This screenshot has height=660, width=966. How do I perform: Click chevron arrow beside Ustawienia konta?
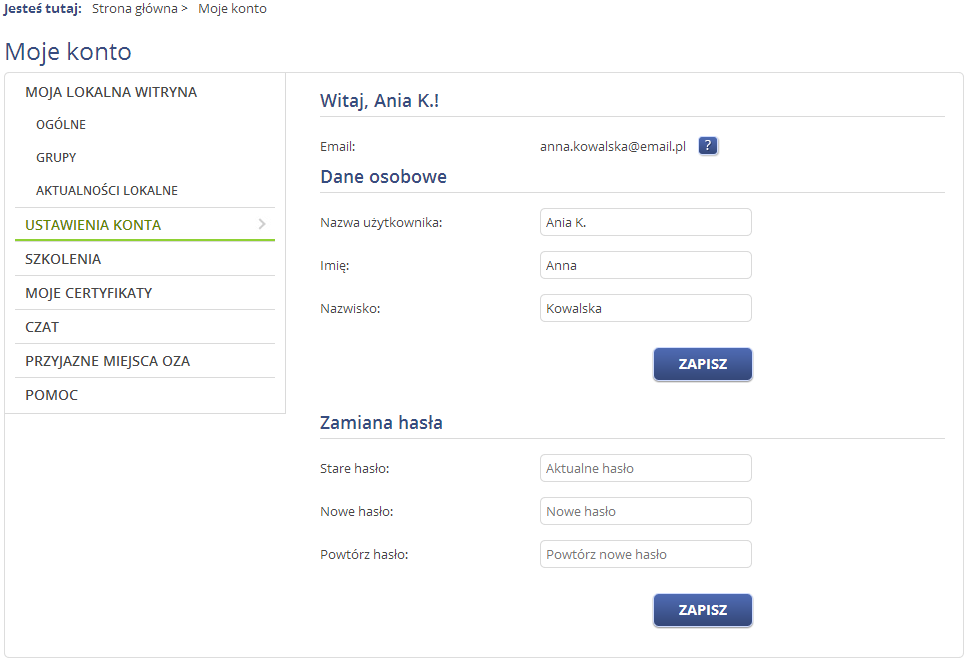[262, 224]
